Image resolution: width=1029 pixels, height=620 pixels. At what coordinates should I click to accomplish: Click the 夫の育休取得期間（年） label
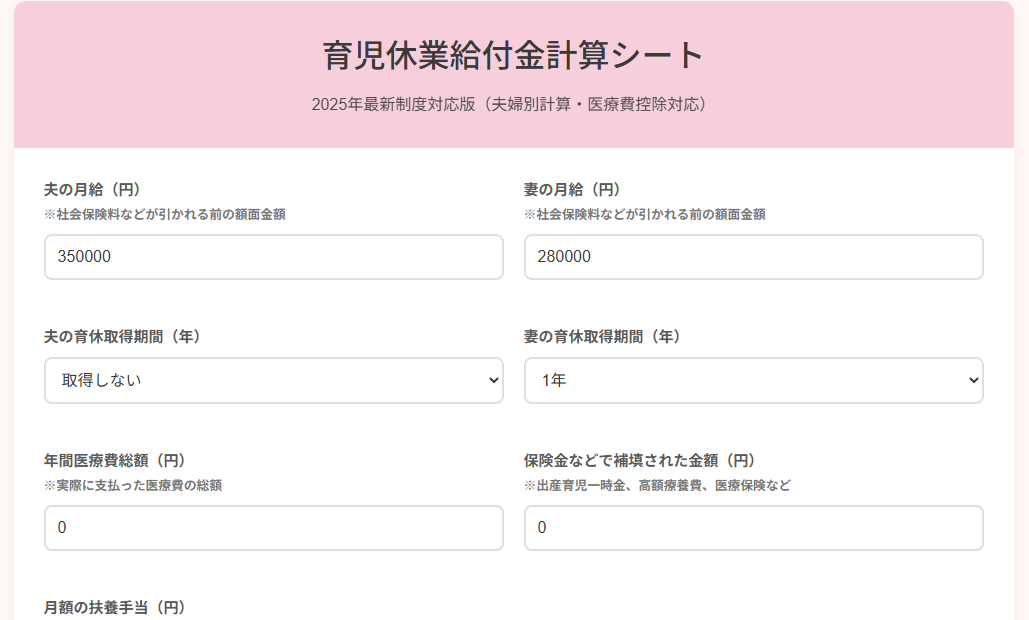pyautogui.click(x=123, y=337)
